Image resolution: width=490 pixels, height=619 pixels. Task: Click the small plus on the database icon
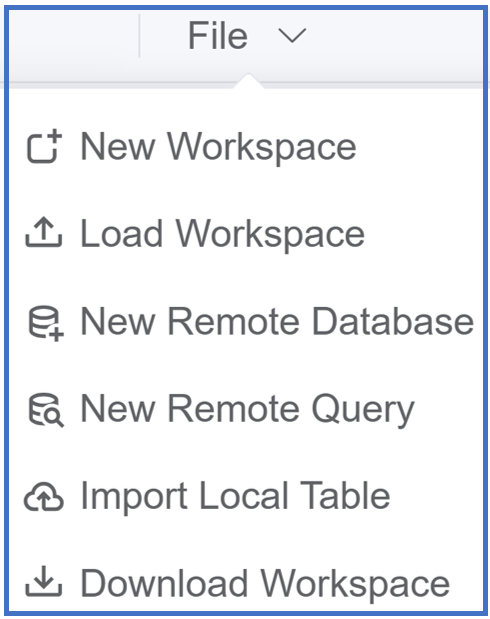coord(57,335)
